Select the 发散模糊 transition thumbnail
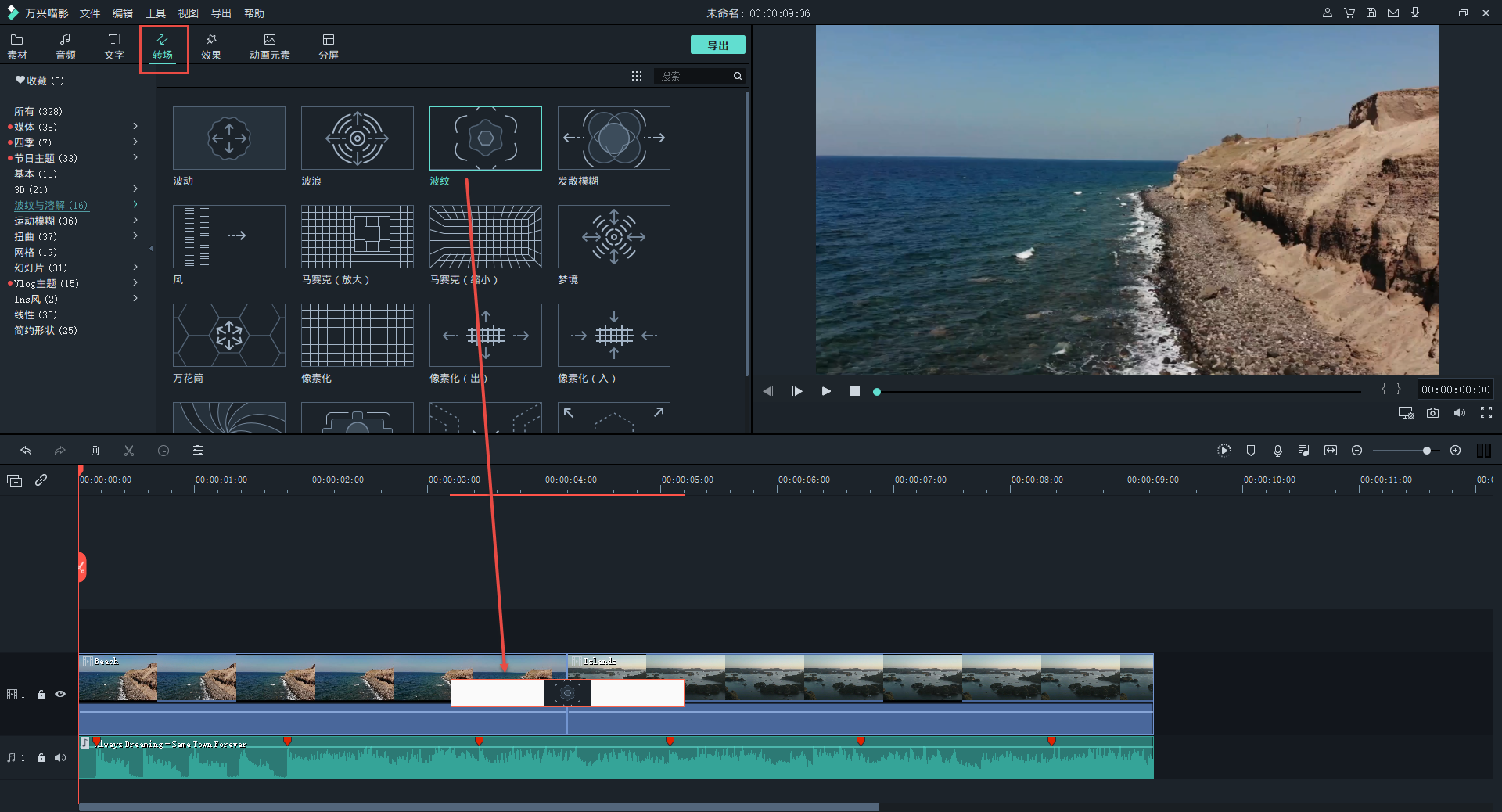Image resolution: width=1502 pixels, height=812 pixels. click(614, 138)
